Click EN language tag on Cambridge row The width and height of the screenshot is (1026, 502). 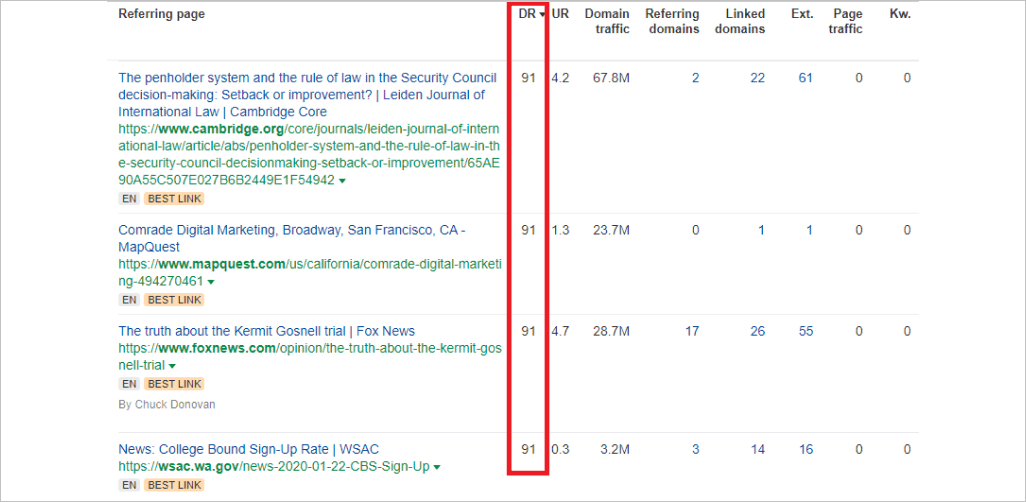pos(129,198)
